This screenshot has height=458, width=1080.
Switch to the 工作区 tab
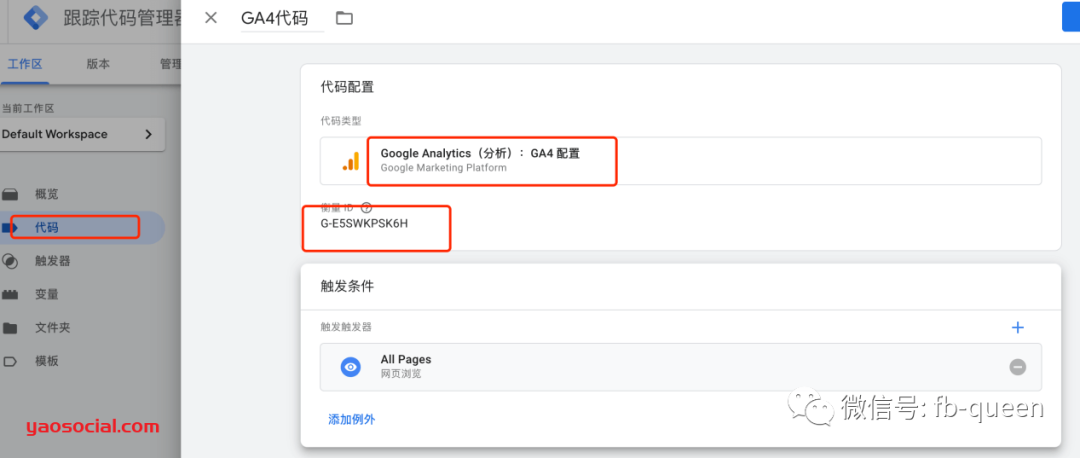pyautogui.click(x=25, y=64)
